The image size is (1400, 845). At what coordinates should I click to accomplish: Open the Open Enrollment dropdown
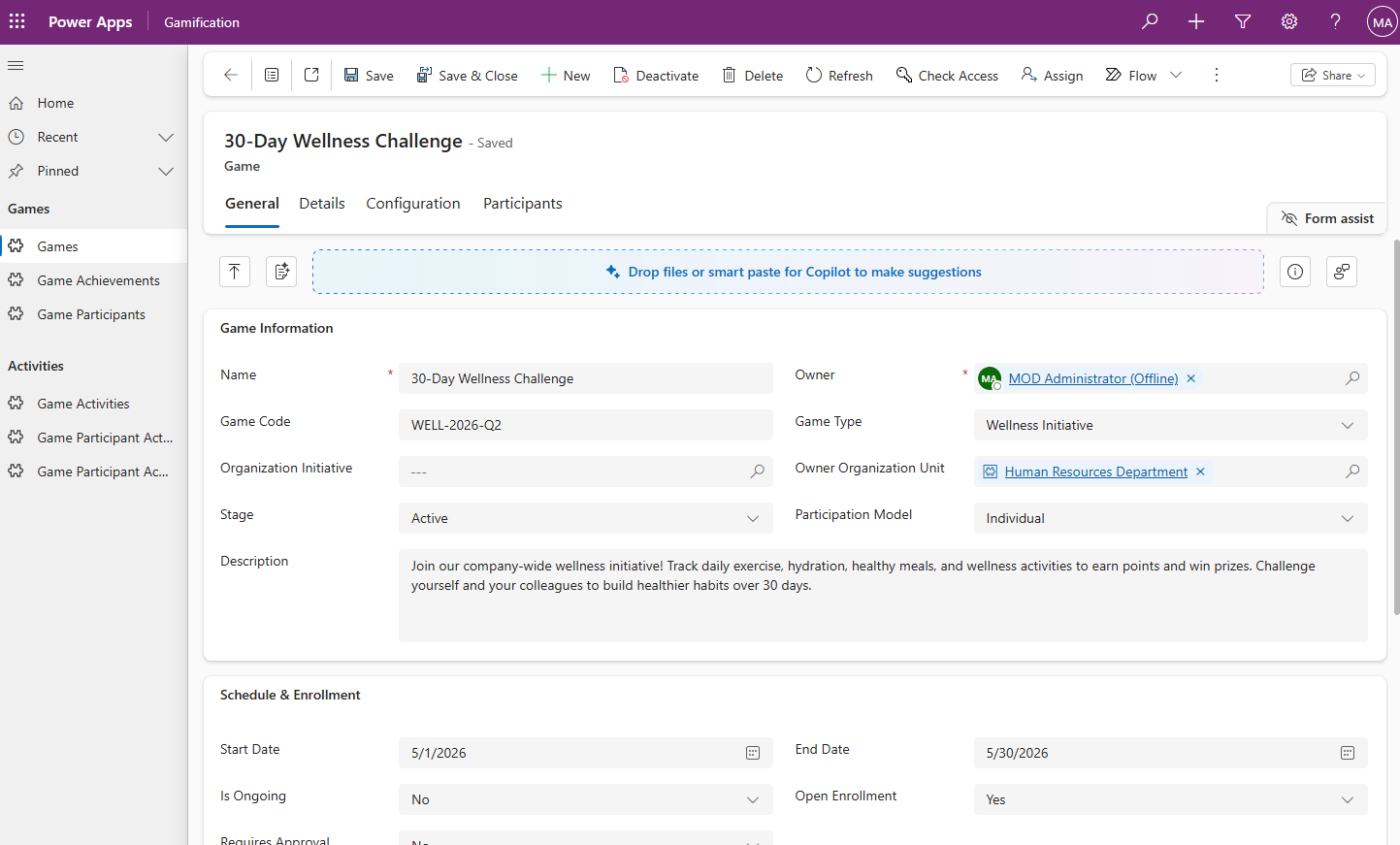pos(1171,799)
